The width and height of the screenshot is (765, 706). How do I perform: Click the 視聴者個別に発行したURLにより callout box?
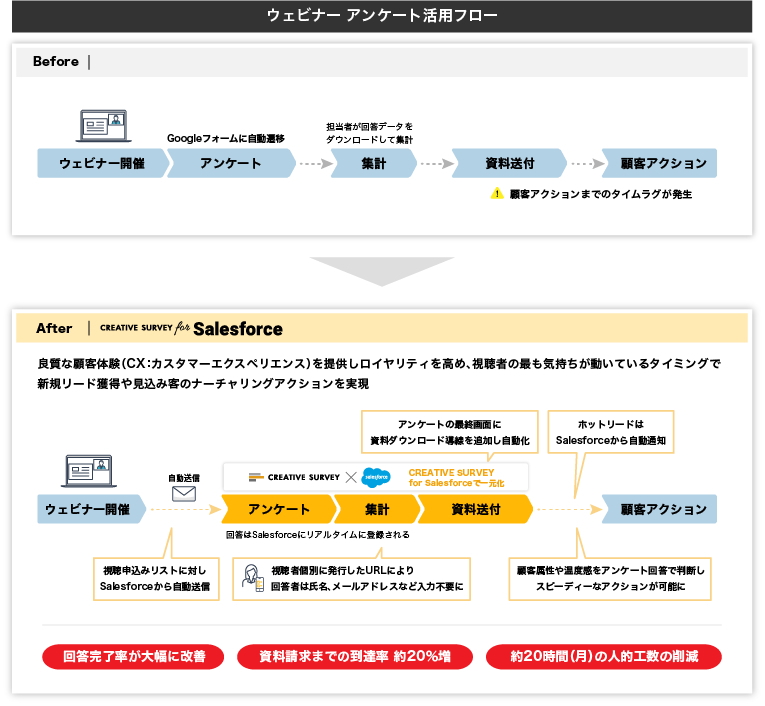pyautogui.click(x=351, y=579)
